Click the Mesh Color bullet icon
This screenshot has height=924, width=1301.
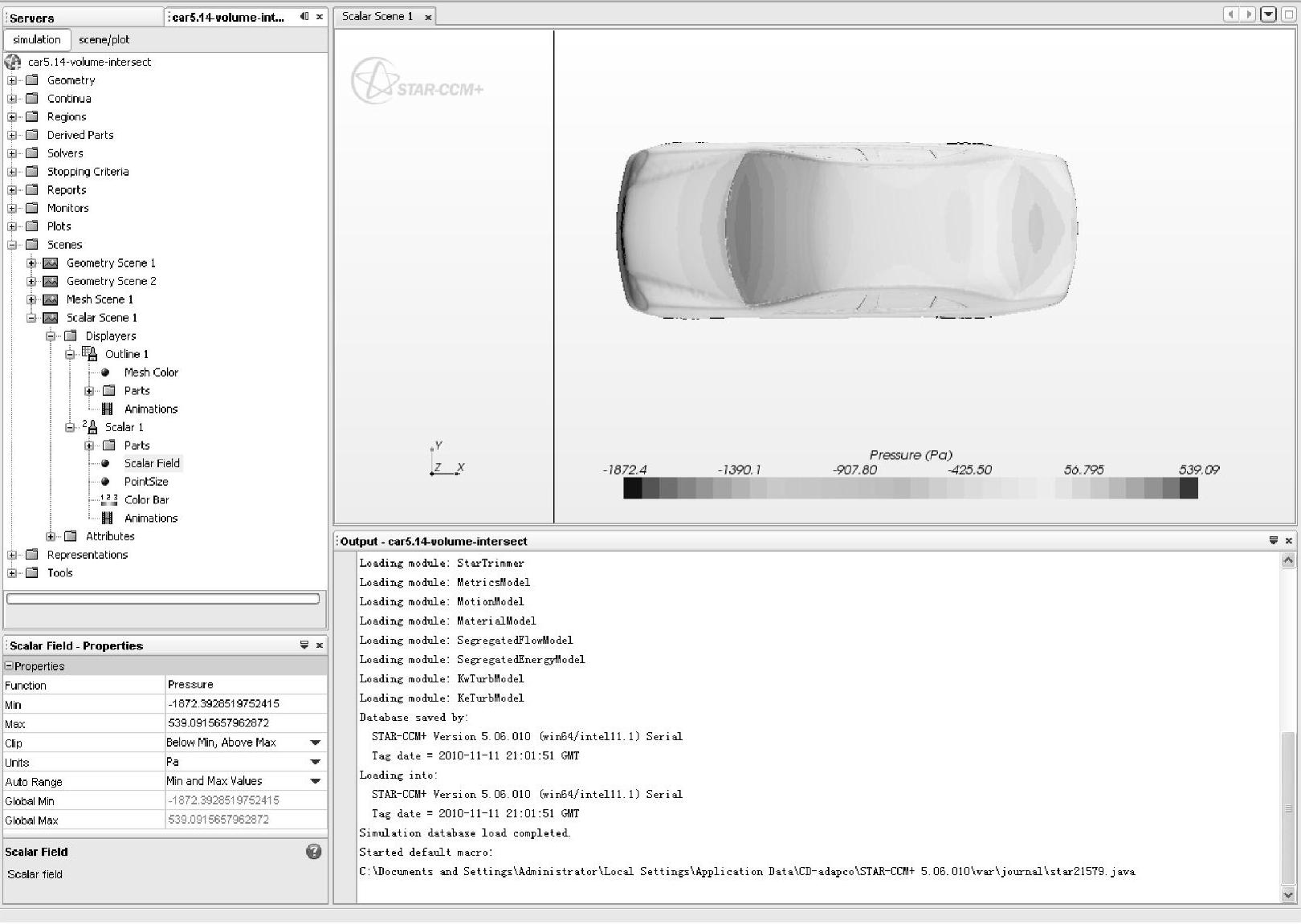105,372
